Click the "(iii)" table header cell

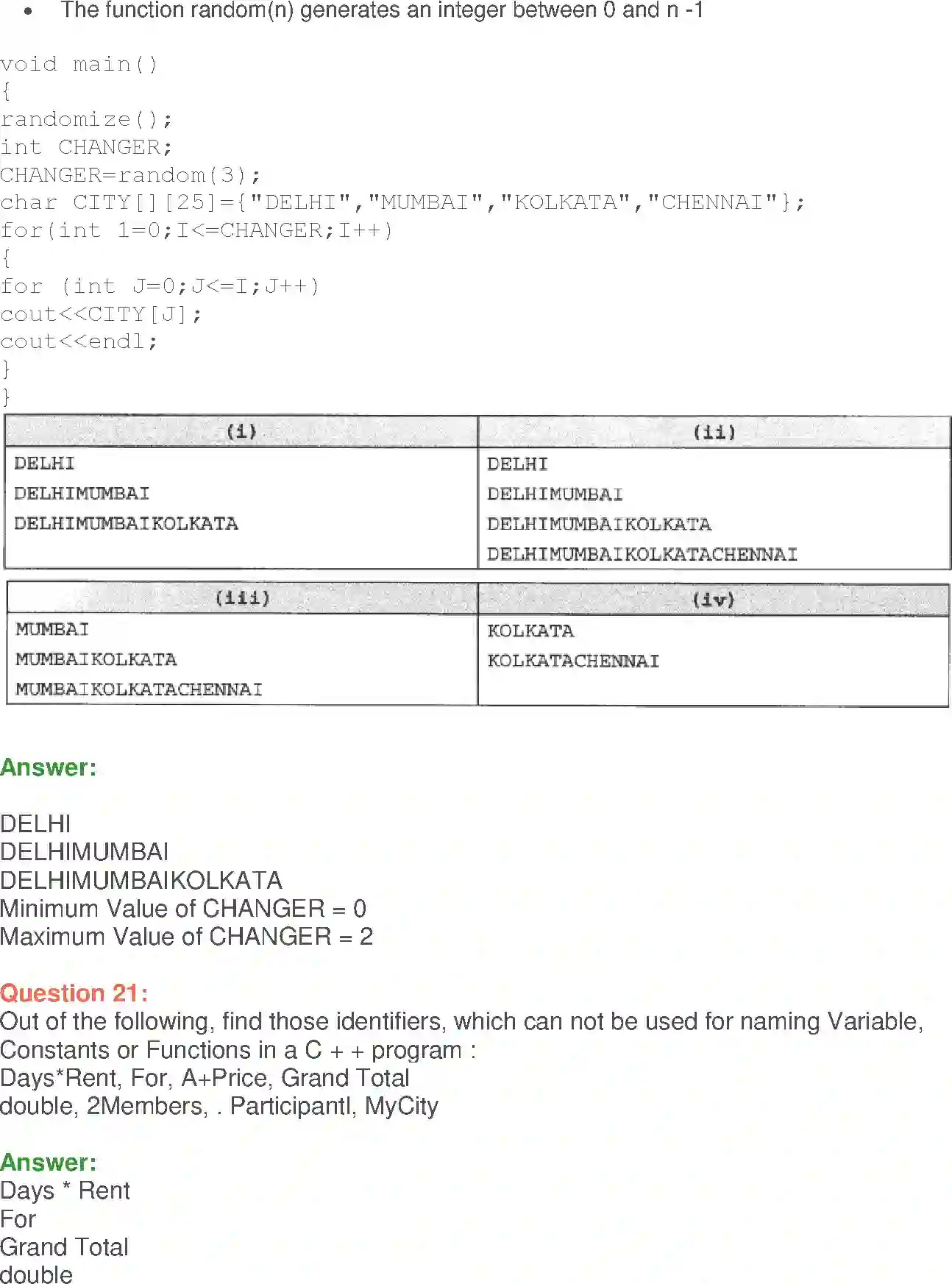[242, 597]
